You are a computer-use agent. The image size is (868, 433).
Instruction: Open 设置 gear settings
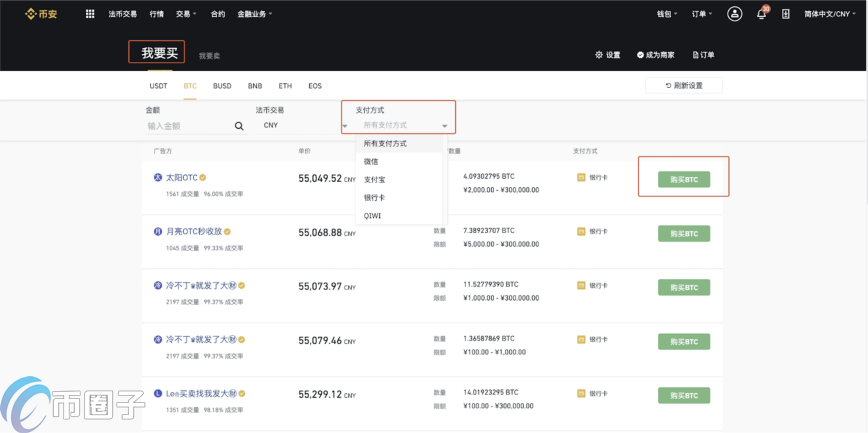pos(607,55)
